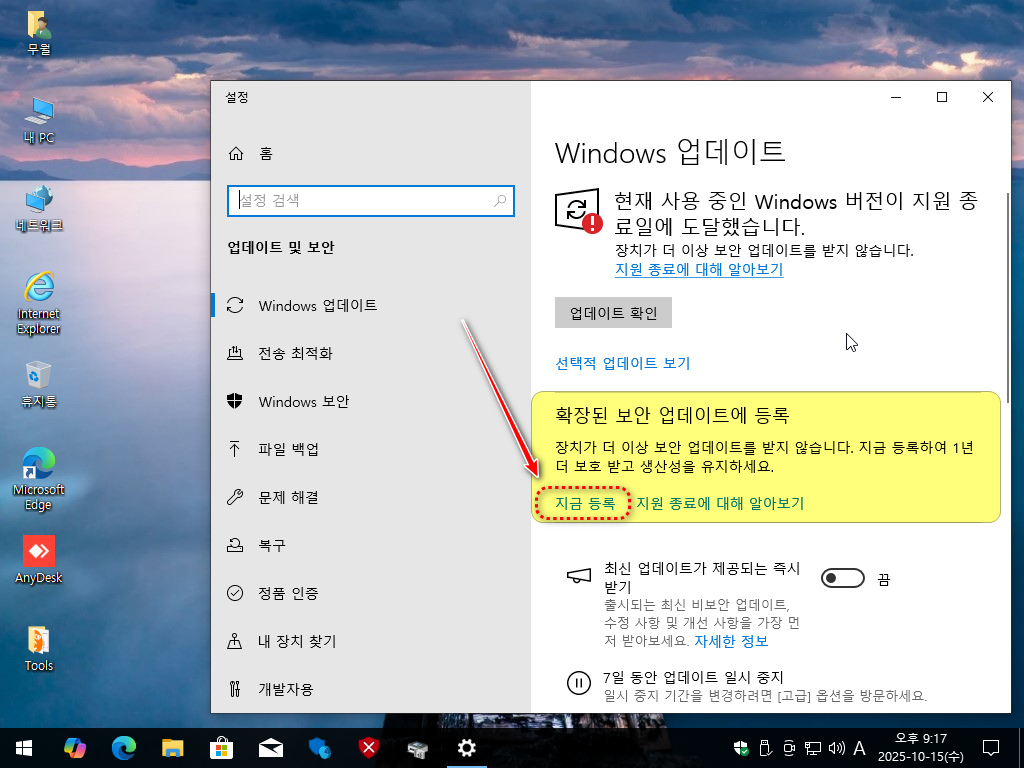Screen dimensions: 1024x768
Task: Click the home icon next to 홈
Action: click(236, 153)
